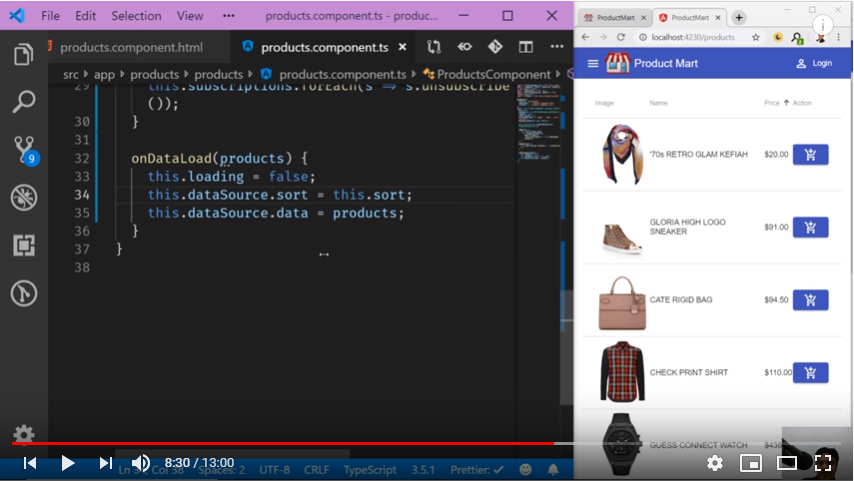Click the Login button
Viewport: 854px width, 481px height.
814,64
